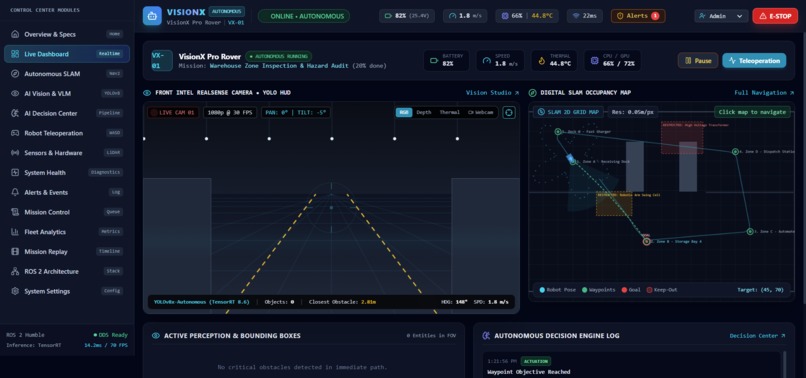Hit the red E-STOP button
Viewport: 806px width, 378px height.
[775, 16]
